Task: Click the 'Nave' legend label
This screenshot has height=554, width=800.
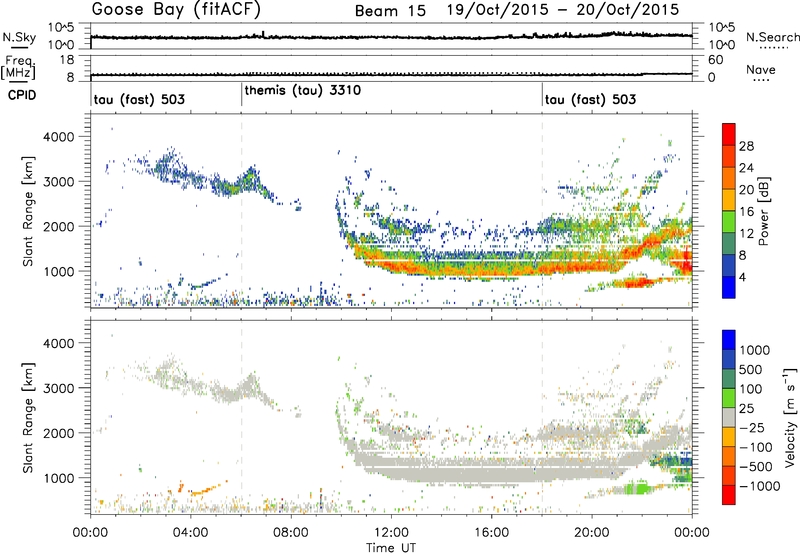Action: pos(761,69)
